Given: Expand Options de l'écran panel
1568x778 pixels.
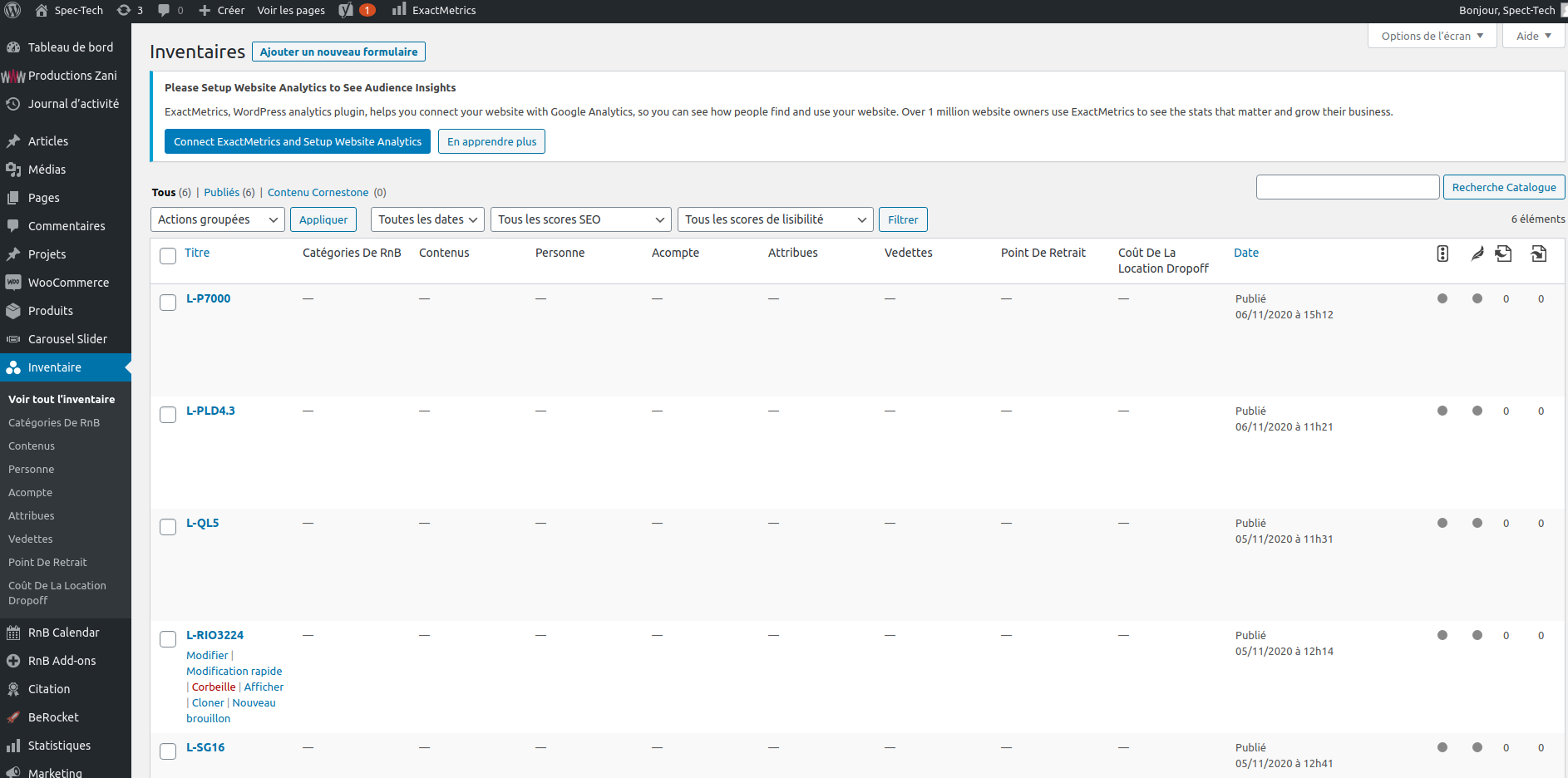Looking at the screenshot, I should click(1432, 36).
